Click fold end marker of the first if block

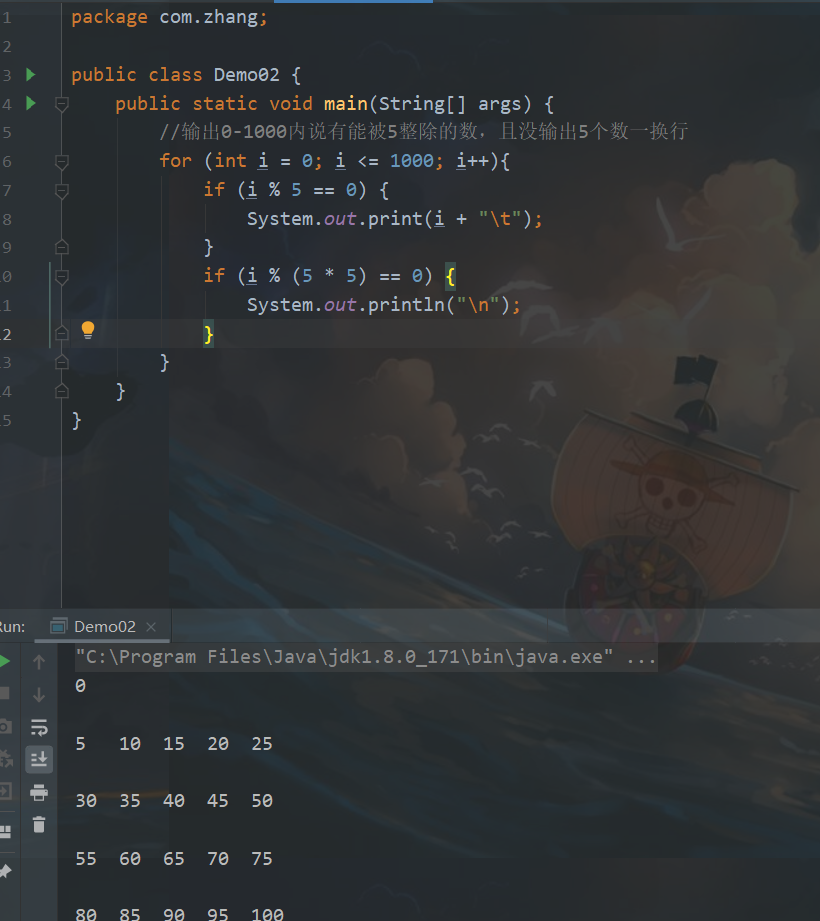(x=62, y=247)
